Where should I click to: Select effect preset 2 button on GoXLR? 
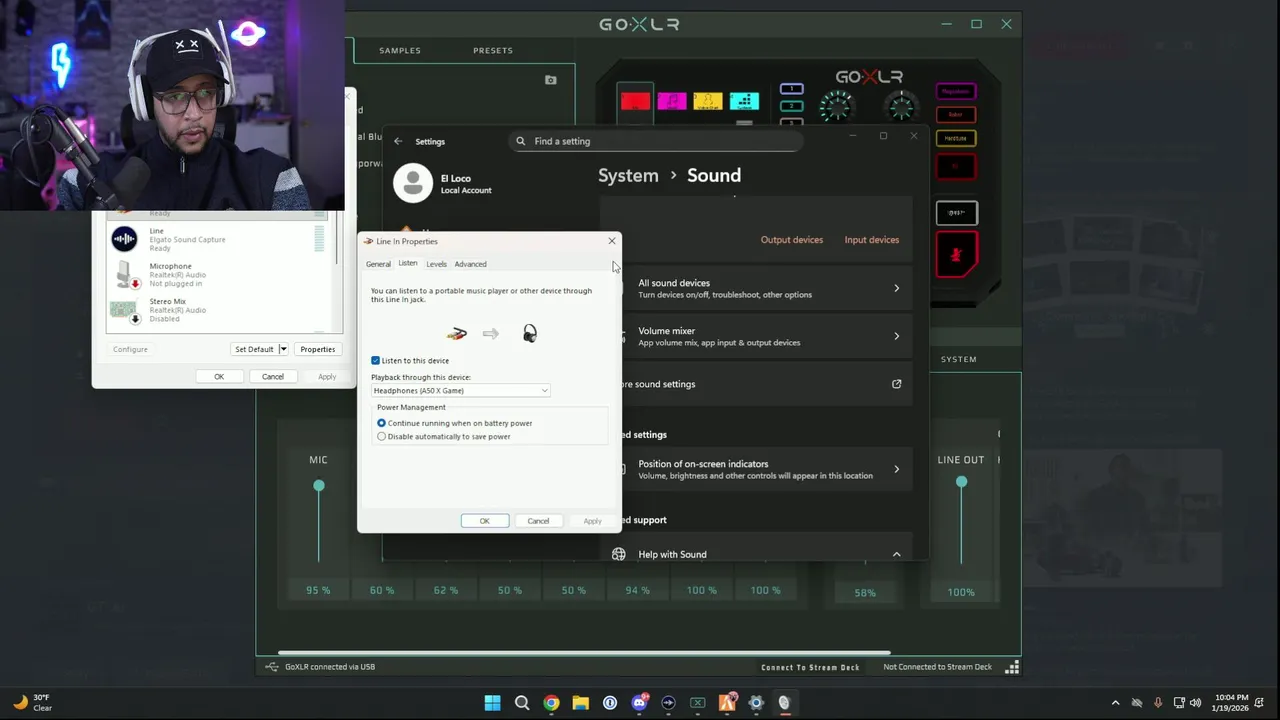click(791, 106)
